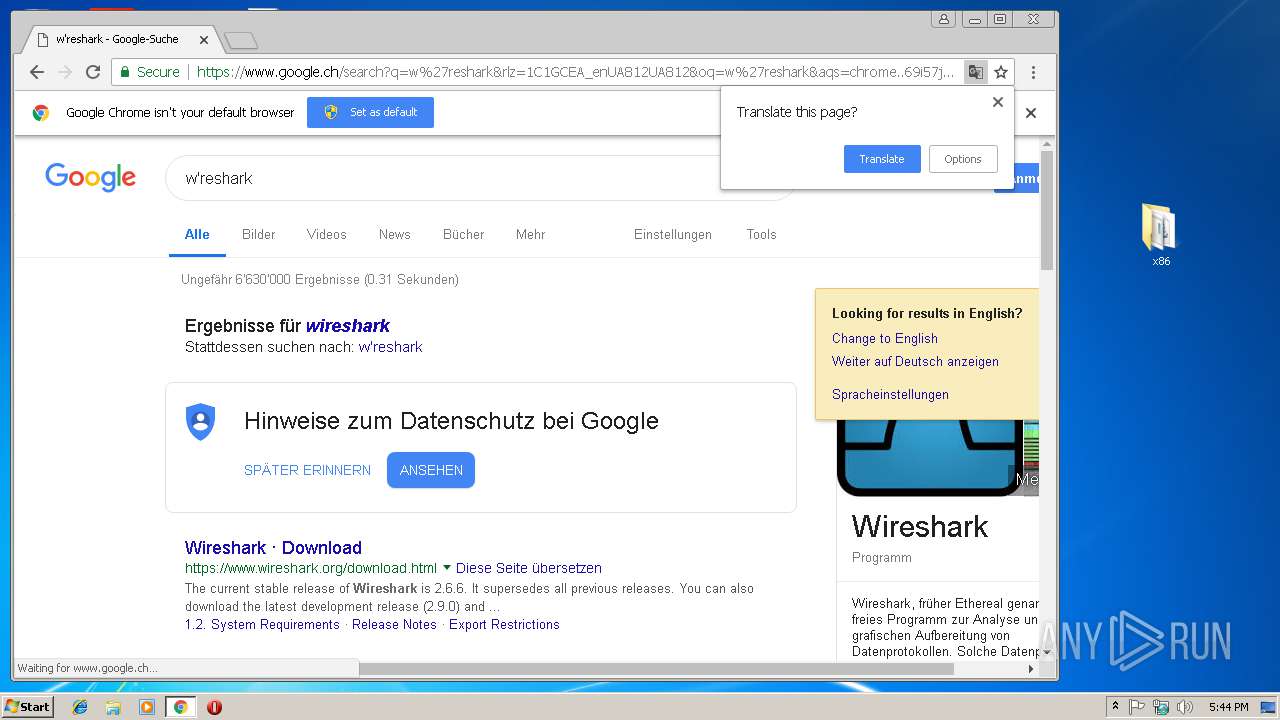Click the browser forward arrow

click(x=65, y=72)
